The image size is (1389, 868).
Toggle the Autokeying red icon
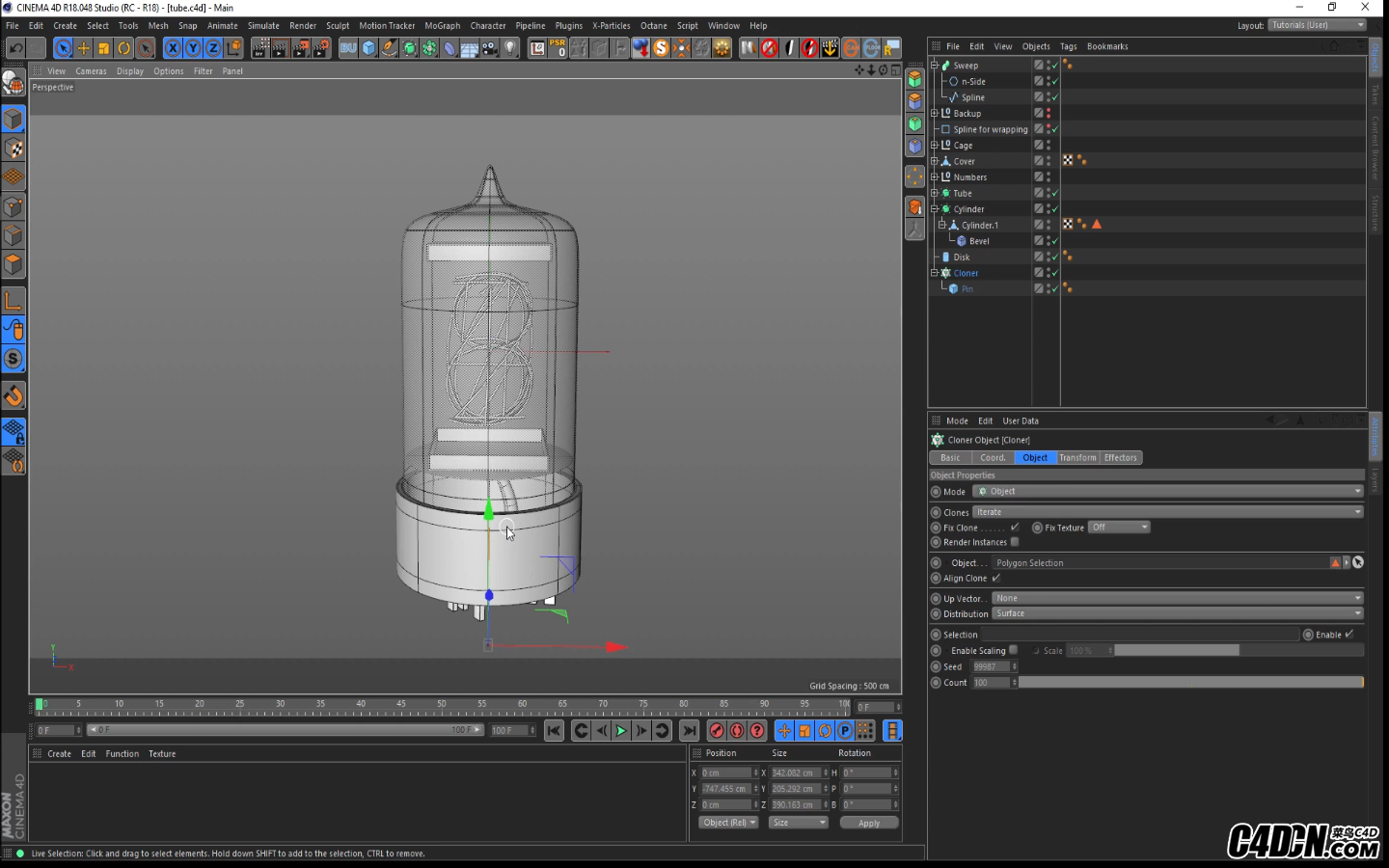click(x=737, y=731)
